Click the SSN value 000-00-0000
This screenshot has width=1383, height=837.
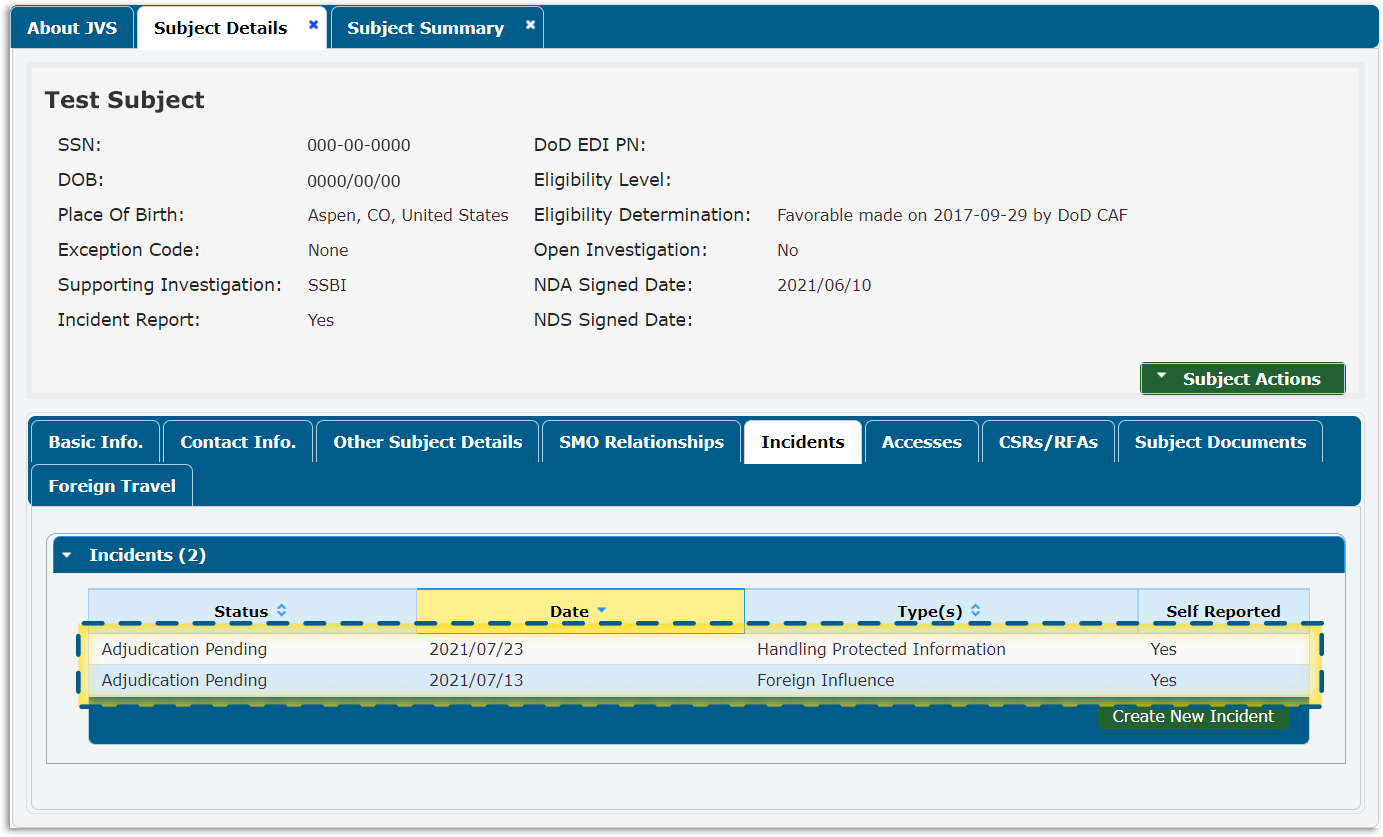[x=359, y=145]
